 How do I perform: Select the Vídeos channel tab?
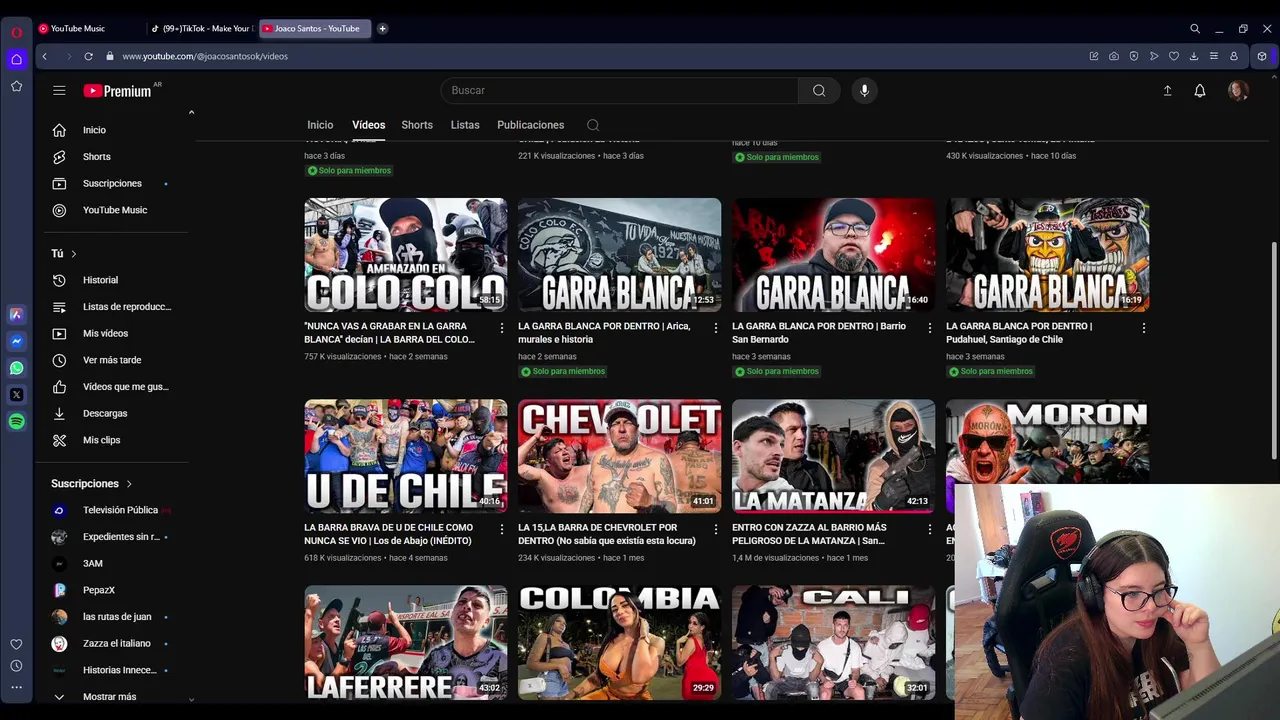click(368, 125)
